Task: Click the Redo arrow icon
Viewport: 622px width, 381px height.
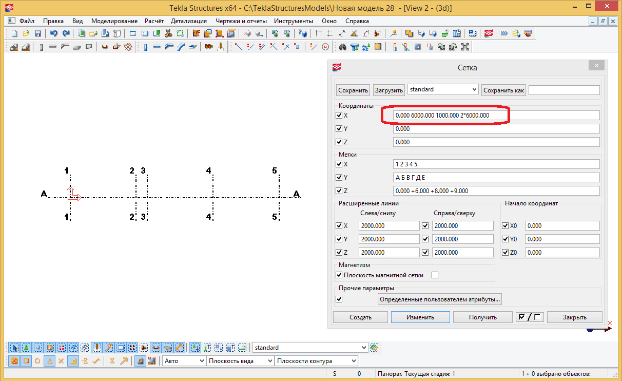Action: [x=66, y=34]
